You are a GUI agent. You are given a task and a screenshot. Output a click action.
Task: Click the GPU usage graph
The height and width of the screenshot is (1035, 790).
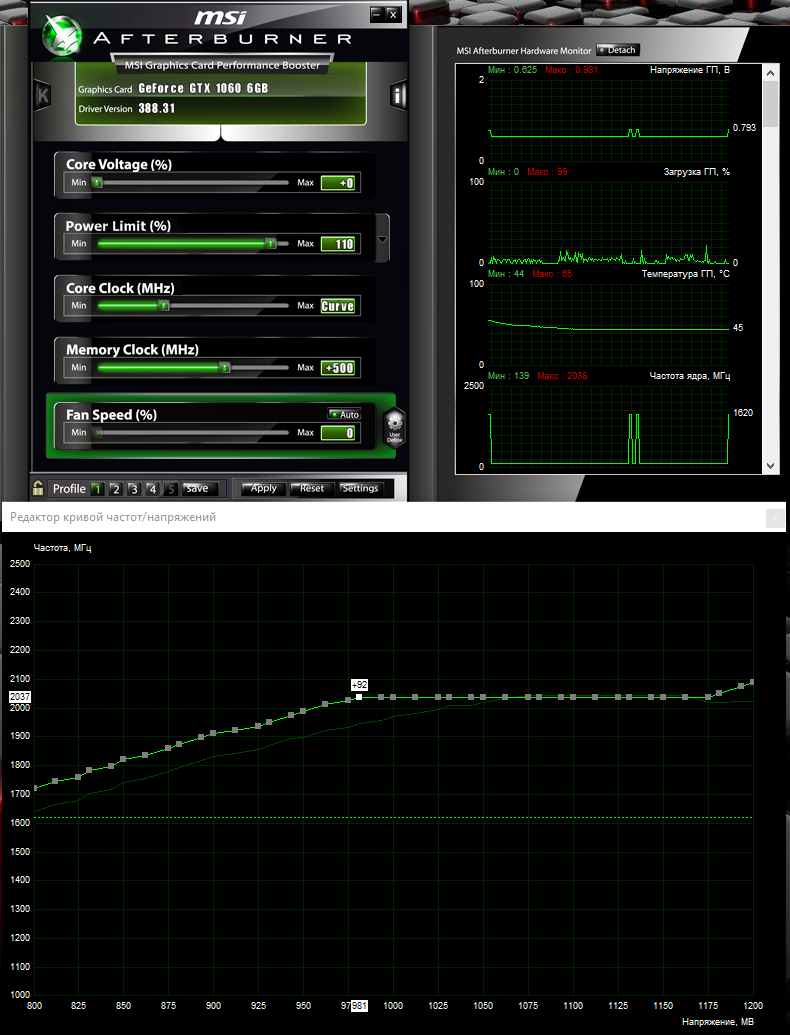point(609,222)
